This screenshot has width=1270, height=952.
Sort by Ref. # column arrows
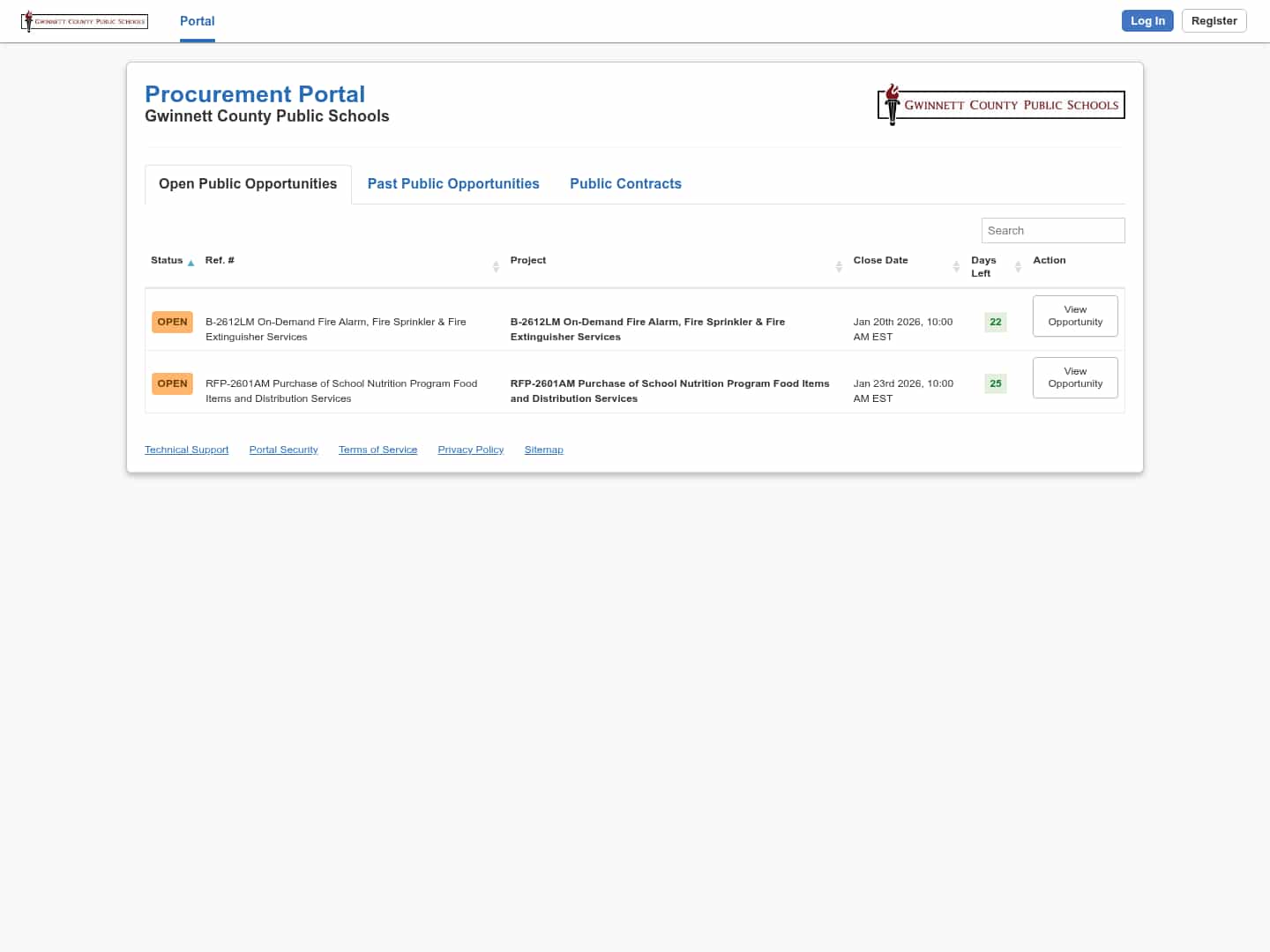[x=496, y=266]
